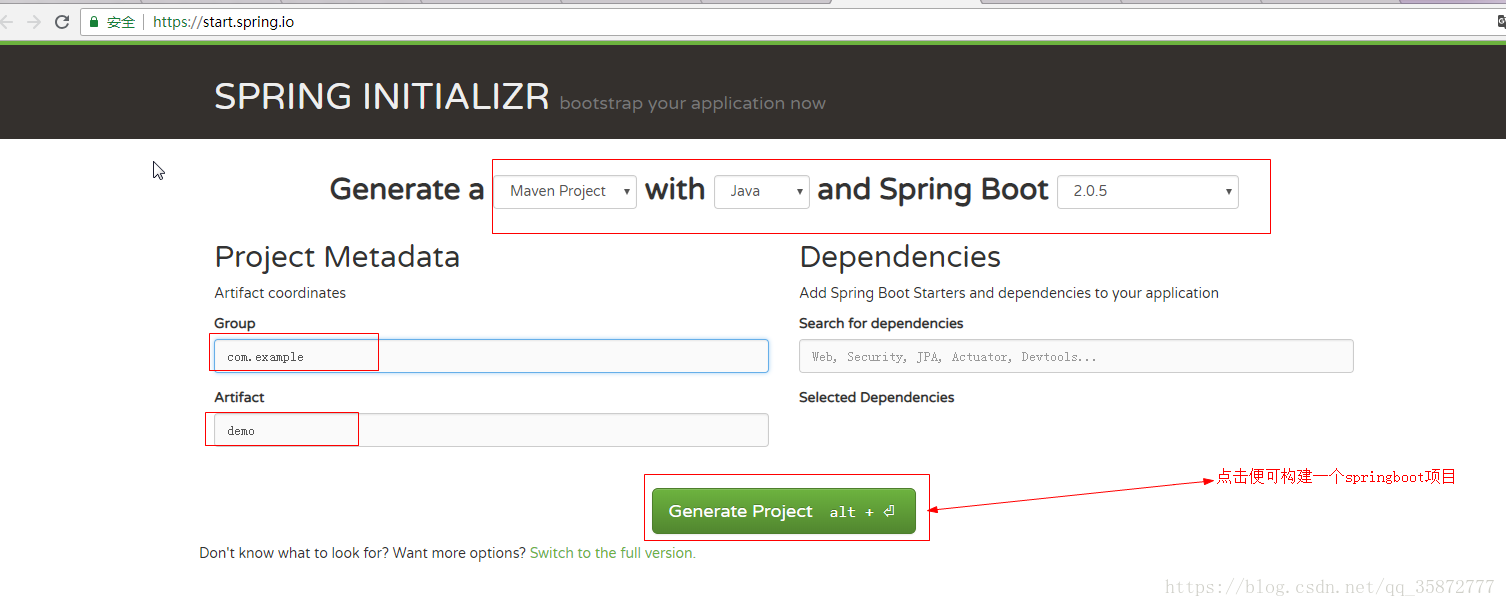Click the SPRING INITIALIZR title
This screenshot has height=607, width=1506.
pyautogui.click(x=382, y=97)
